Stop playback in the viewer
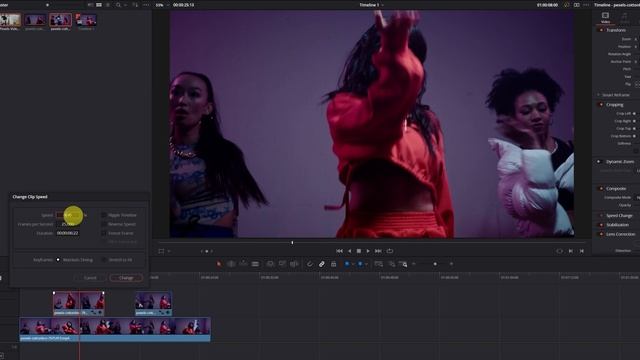This screenshot has height=360, width=640. pyautogui.click(x=359, y=251)
